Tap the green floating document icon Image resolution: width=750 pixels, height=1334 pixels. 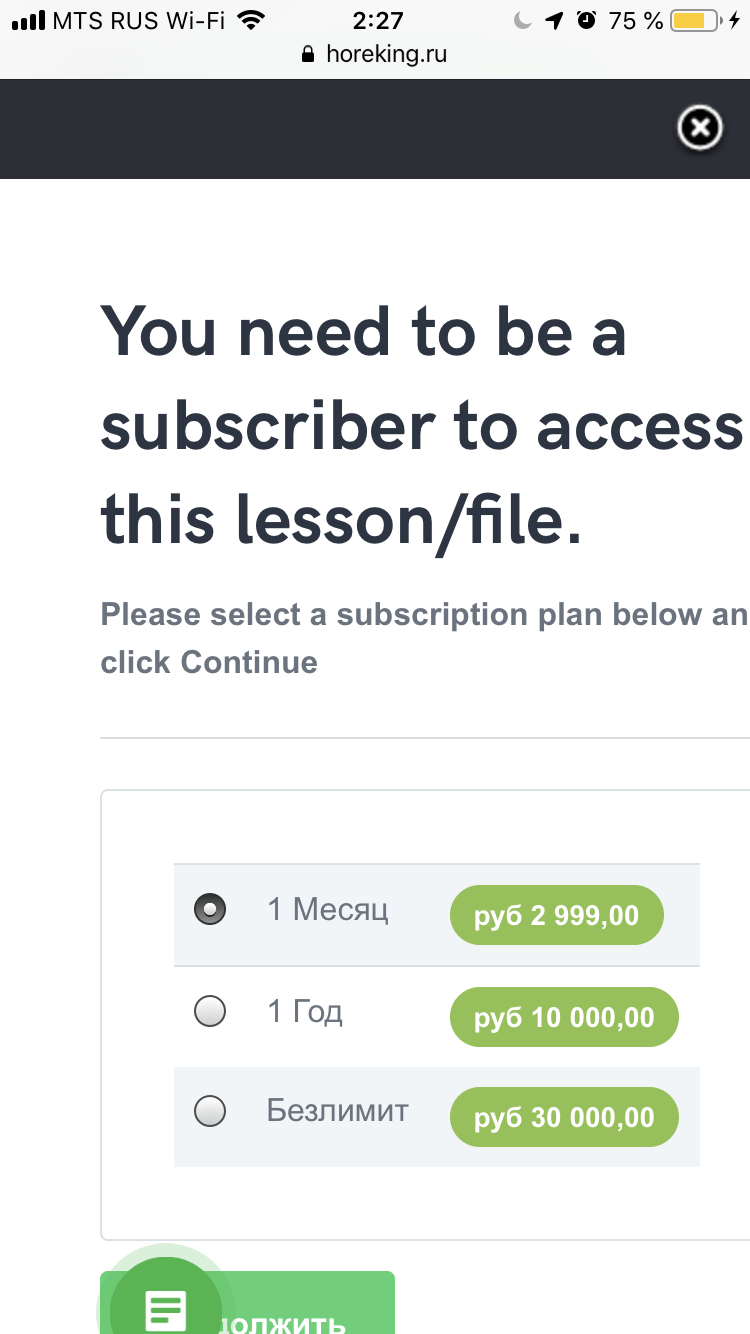coord(165,1305)
